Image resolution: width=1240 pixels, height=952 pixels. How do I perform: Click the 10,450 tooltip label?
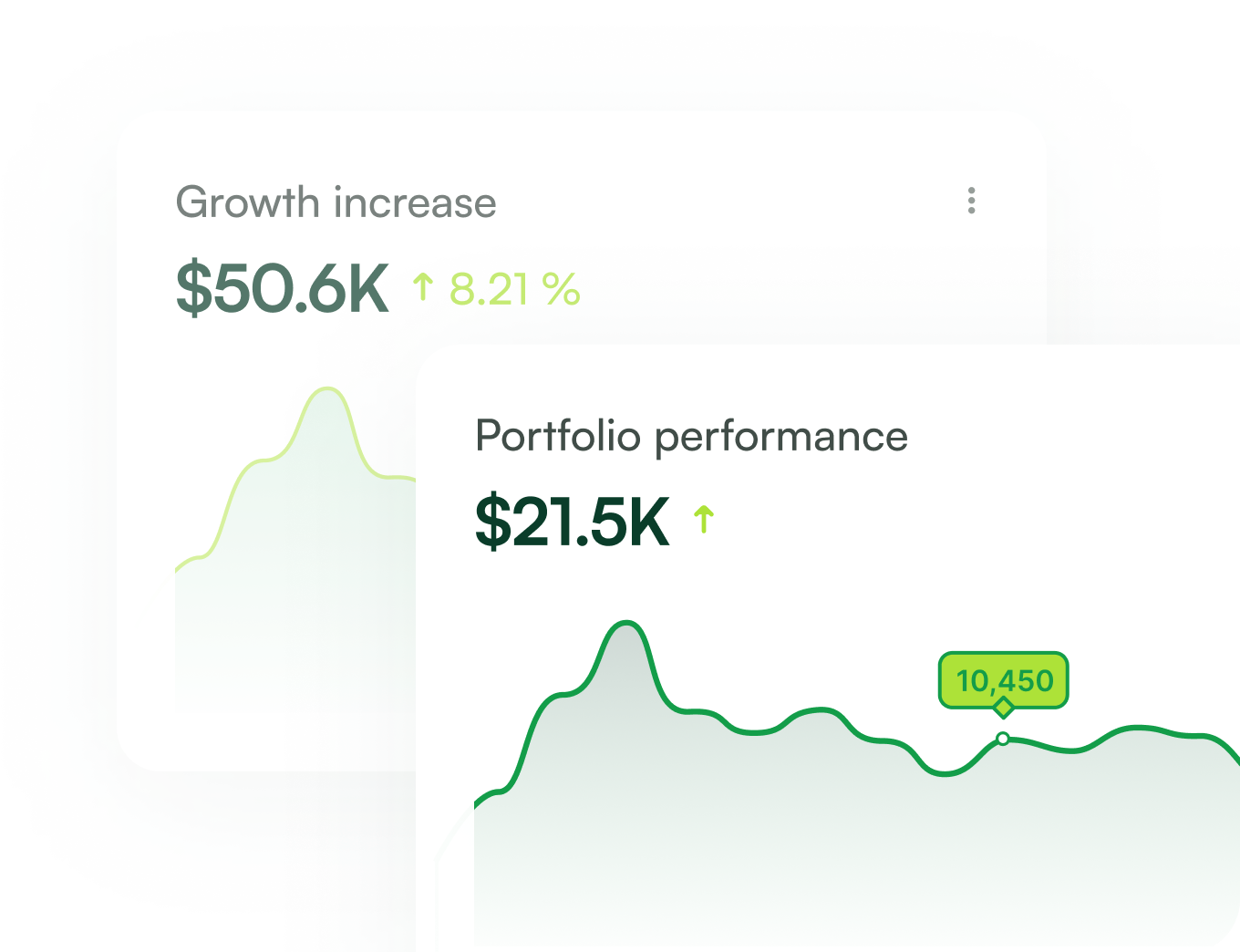click(1004, 680)
